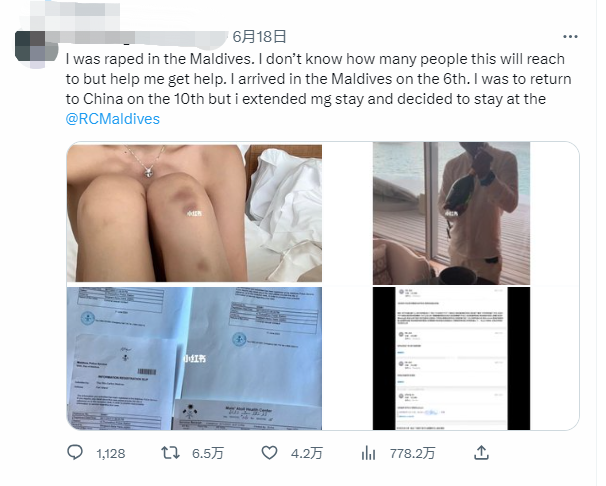
Task: Click the share upload icon
Action: click(x=481, y=452)
